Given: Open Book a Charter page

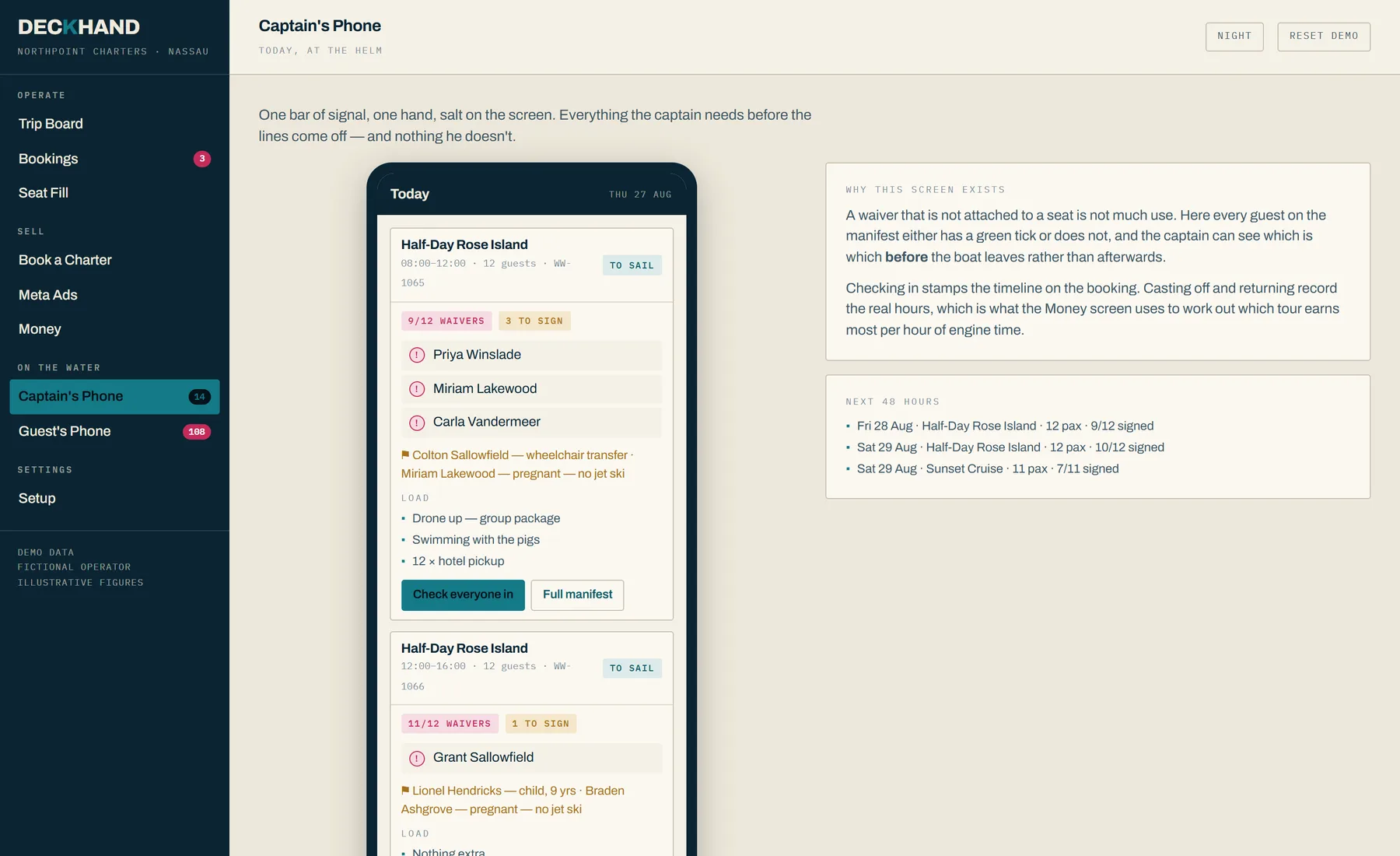Looking at the screenshot, I should pyautogui.click(x=114, y=260).
